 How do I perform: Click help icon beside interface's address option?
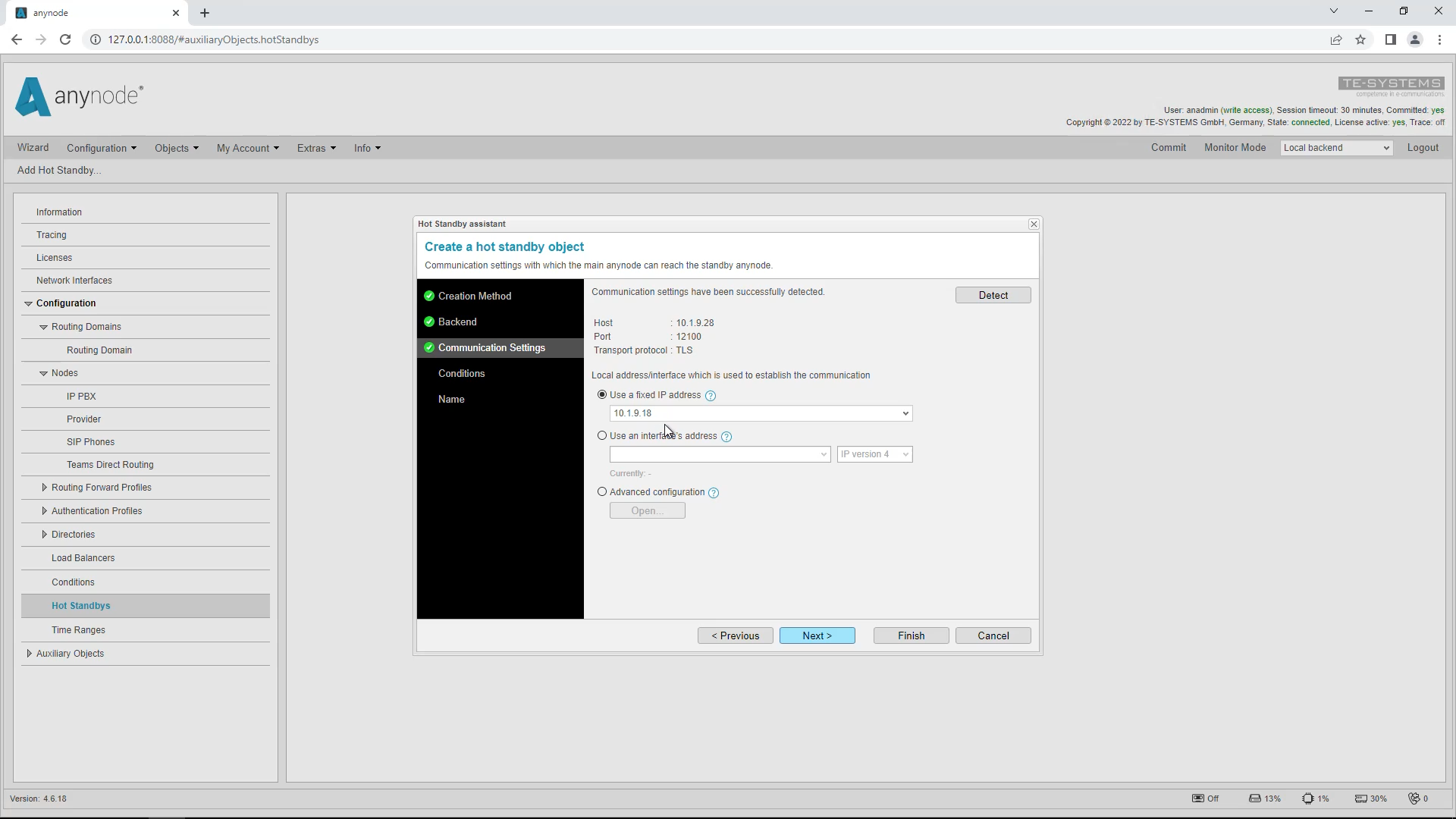[x=726, y=437]
